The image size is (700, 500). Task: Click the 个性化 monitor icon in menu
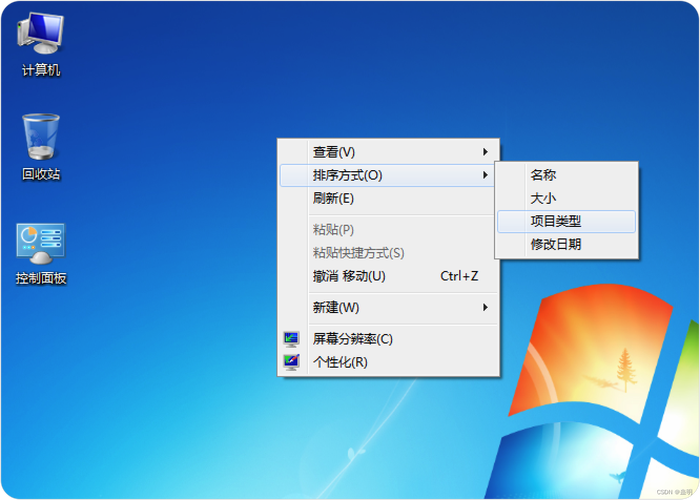292,362
